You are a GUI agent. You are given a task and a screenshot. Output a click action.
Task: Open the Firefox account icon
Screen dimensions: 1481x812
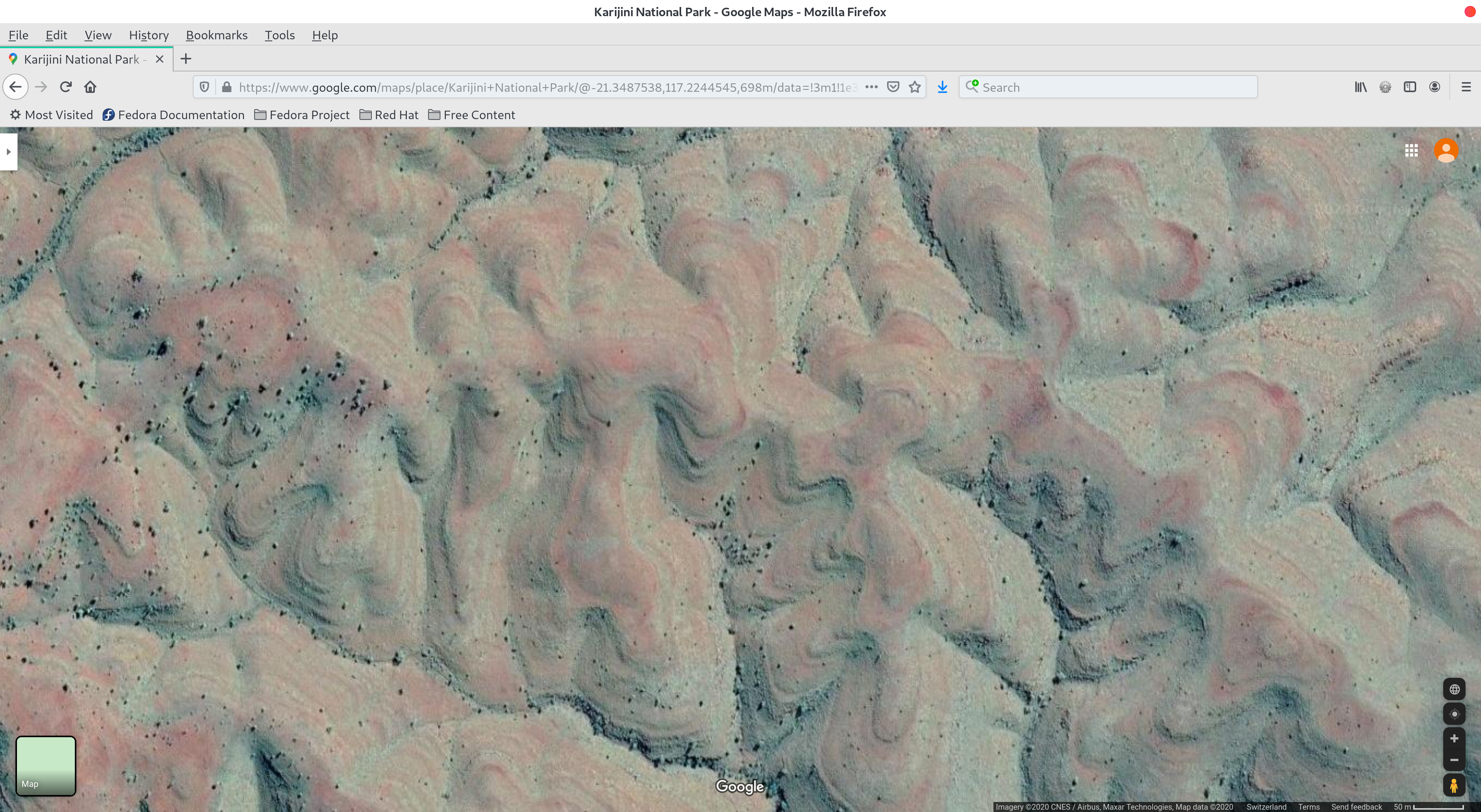point(1434,88)
